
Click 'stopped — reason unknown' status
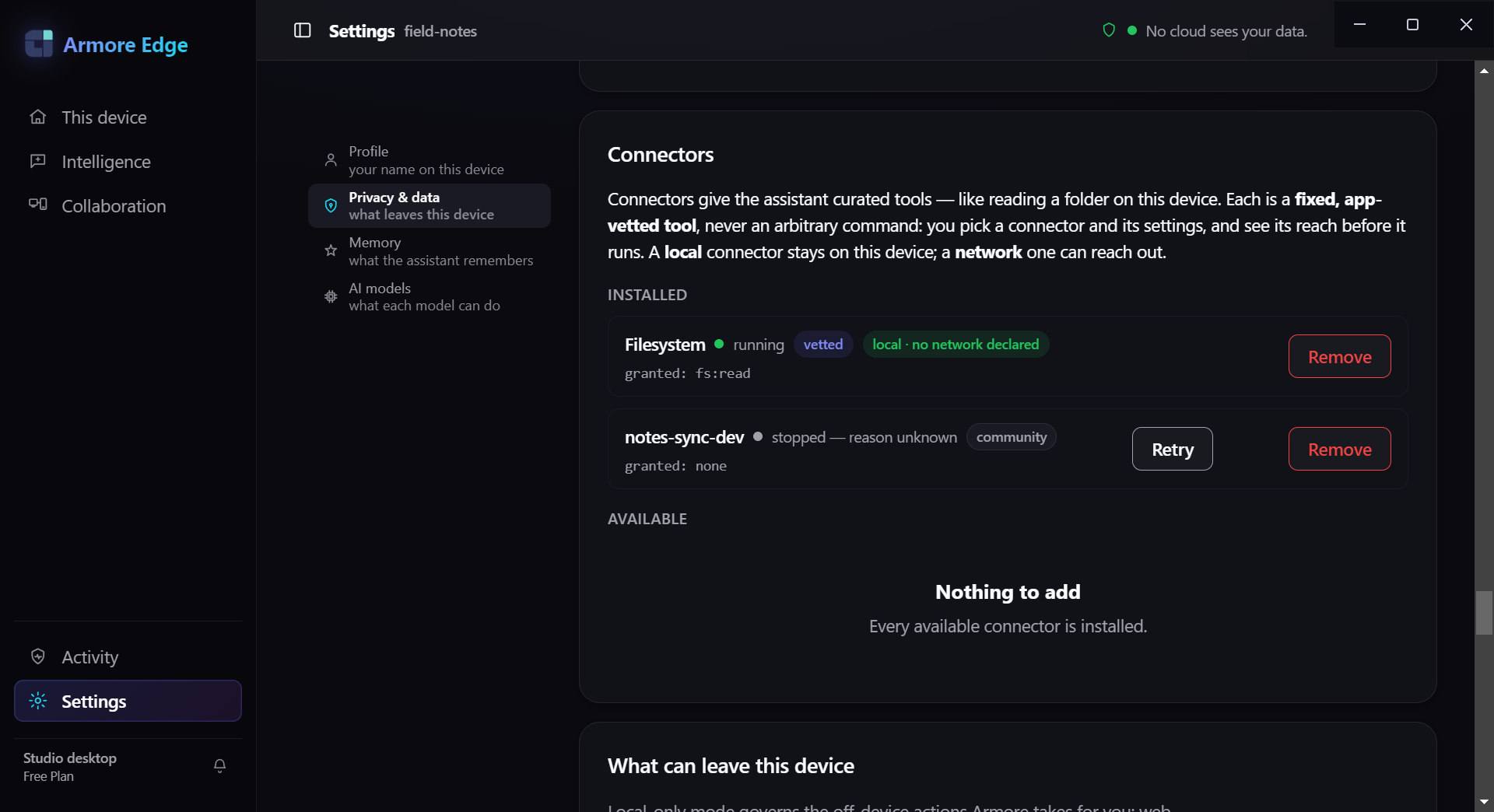(864, 437)
